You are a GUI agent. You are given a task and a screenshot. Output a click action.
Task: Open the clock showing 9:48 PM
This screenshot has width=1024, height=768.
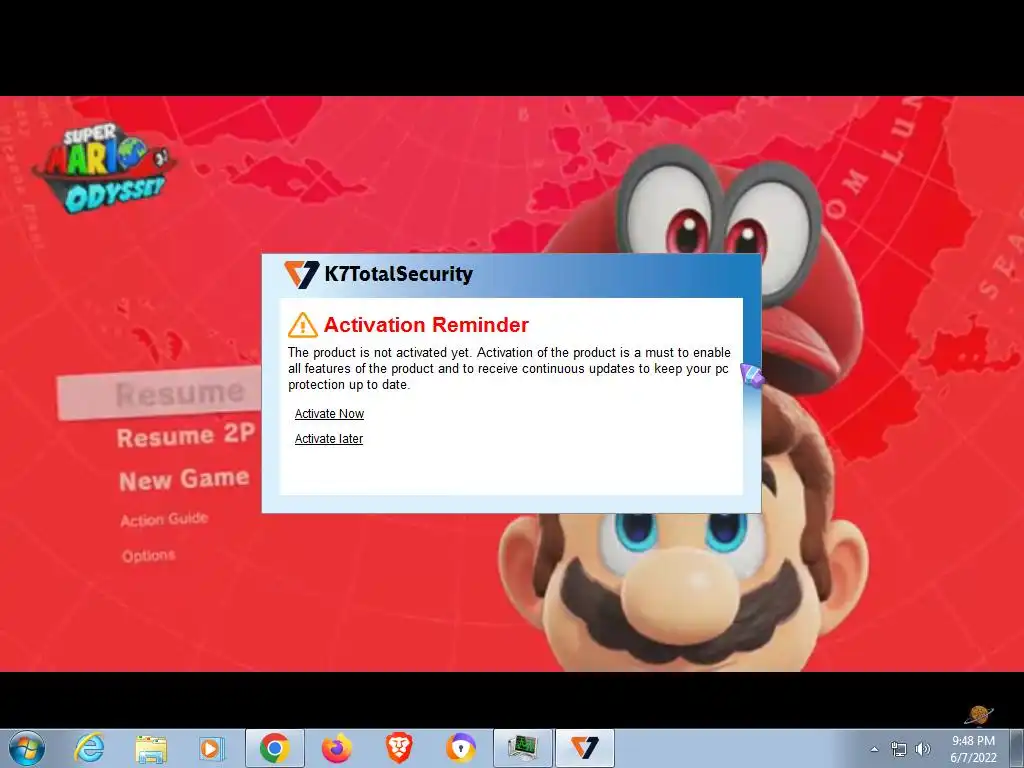[974, 749]
